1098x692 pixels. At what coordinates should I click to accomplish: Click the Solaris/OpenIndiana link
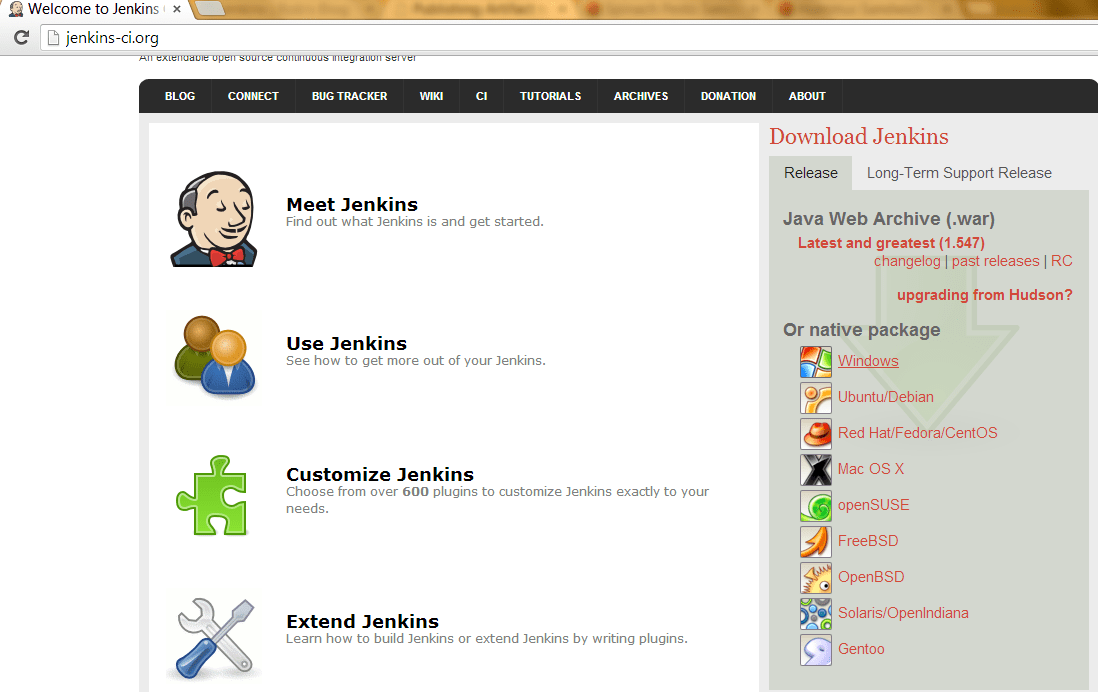point(903,614)
